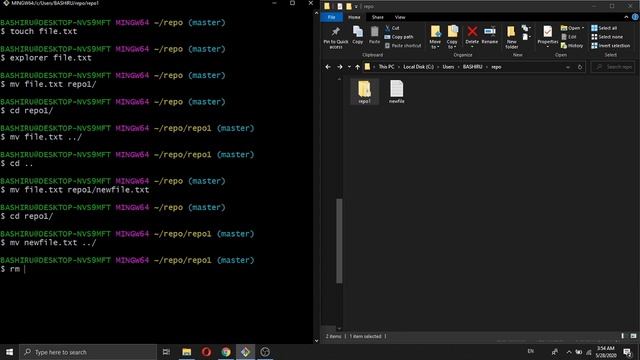This screenshot has height=360, width=640.
Task: Open recent locations dropdown beside forward arrow
Action: pos(349,67)
